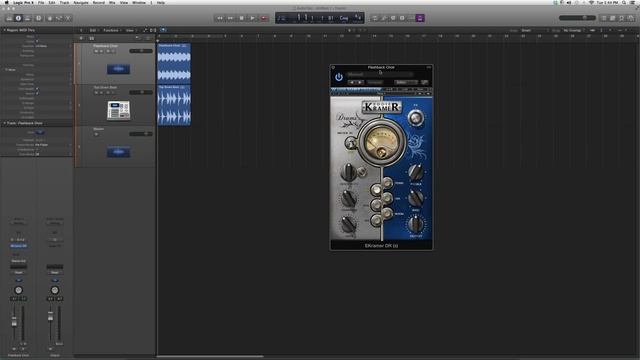The image size is (640, 360).
Task: Select the Flashback Choir region in timeline
Action: click(174, 63)
